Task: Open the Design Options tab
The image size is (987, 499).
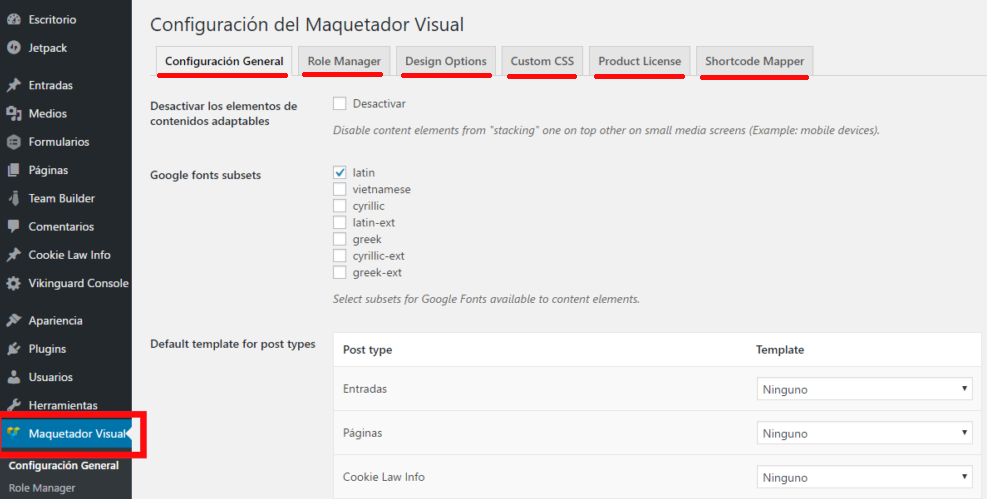Action: 445,61
